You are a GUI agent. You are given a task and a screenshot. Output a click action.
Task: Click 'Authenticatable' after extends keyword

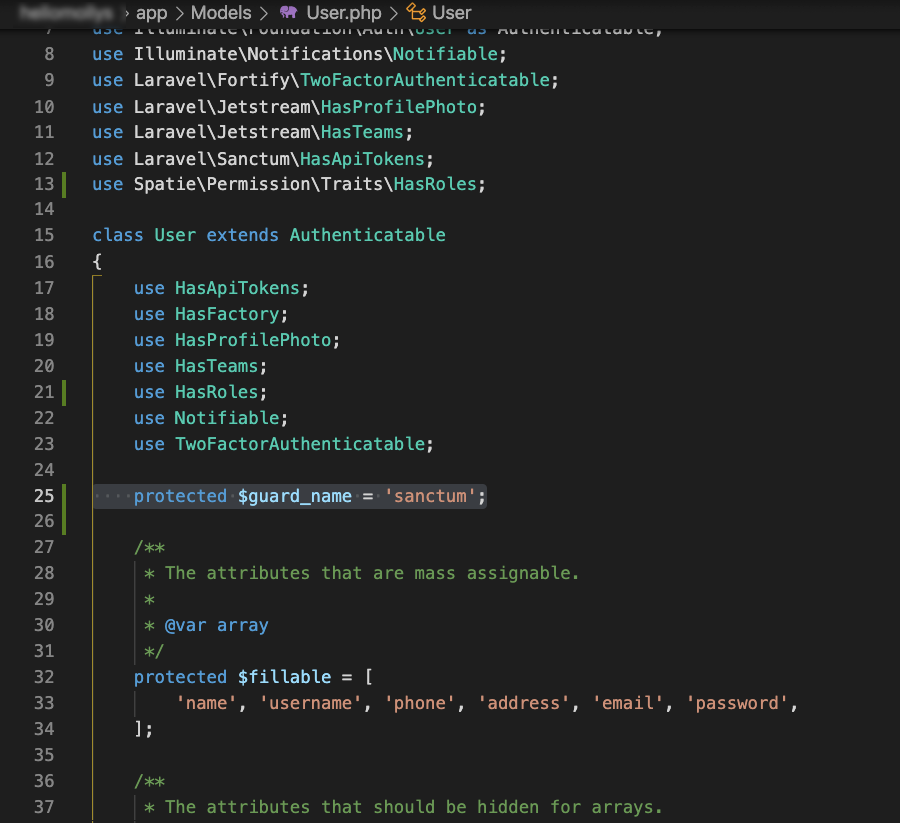367,235
